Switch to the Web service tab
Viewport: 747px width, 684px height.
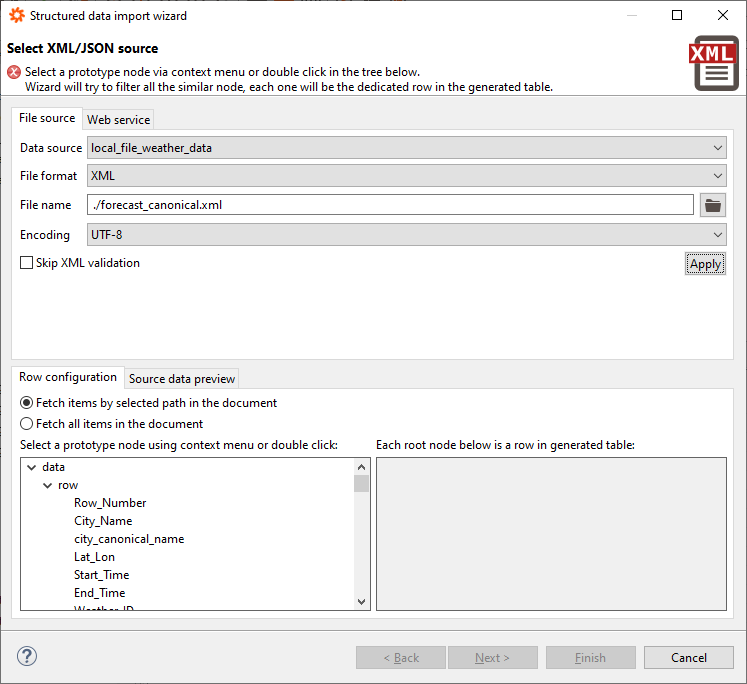tap(118, 120)
